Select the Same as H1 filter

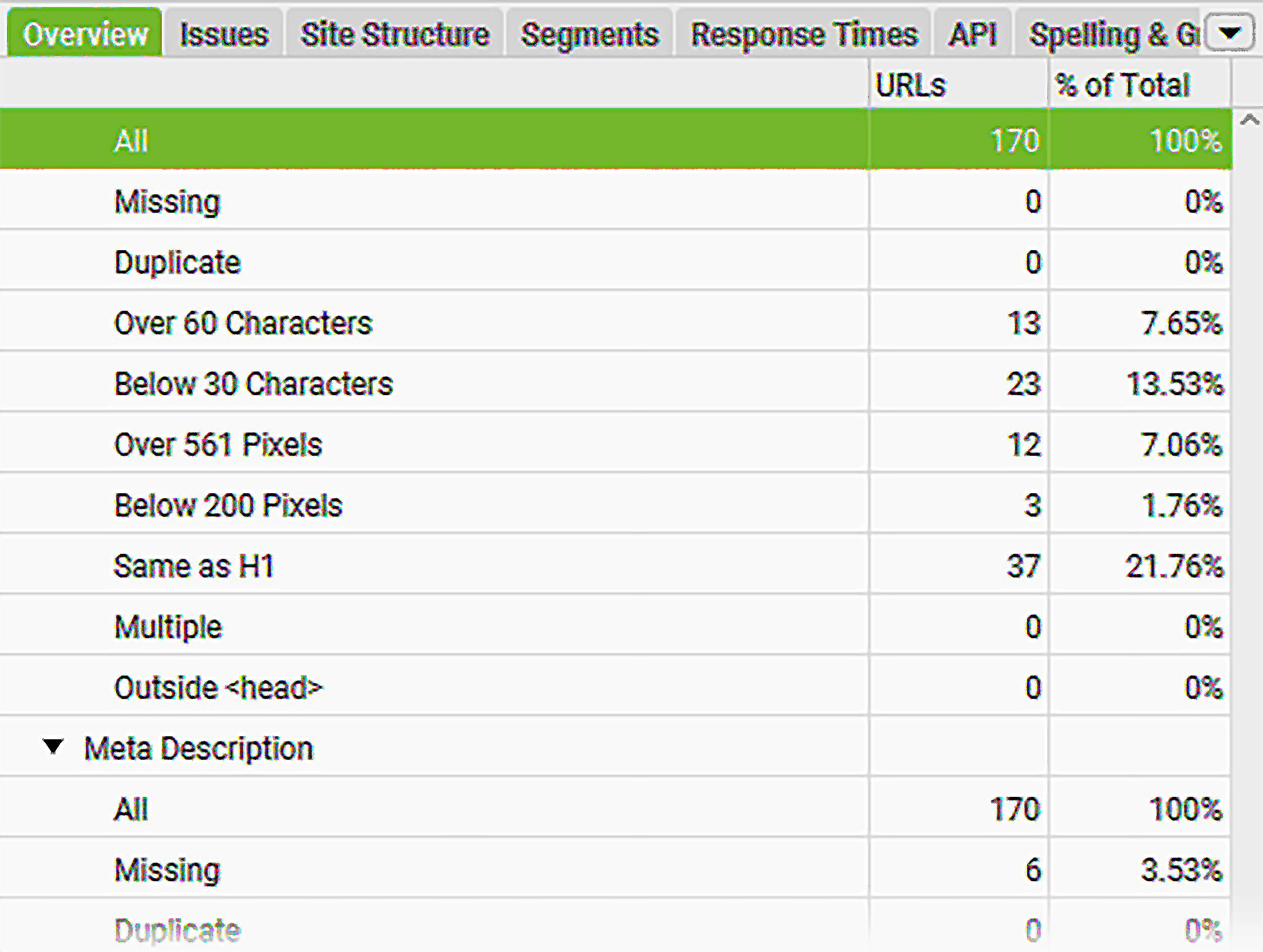194,566
